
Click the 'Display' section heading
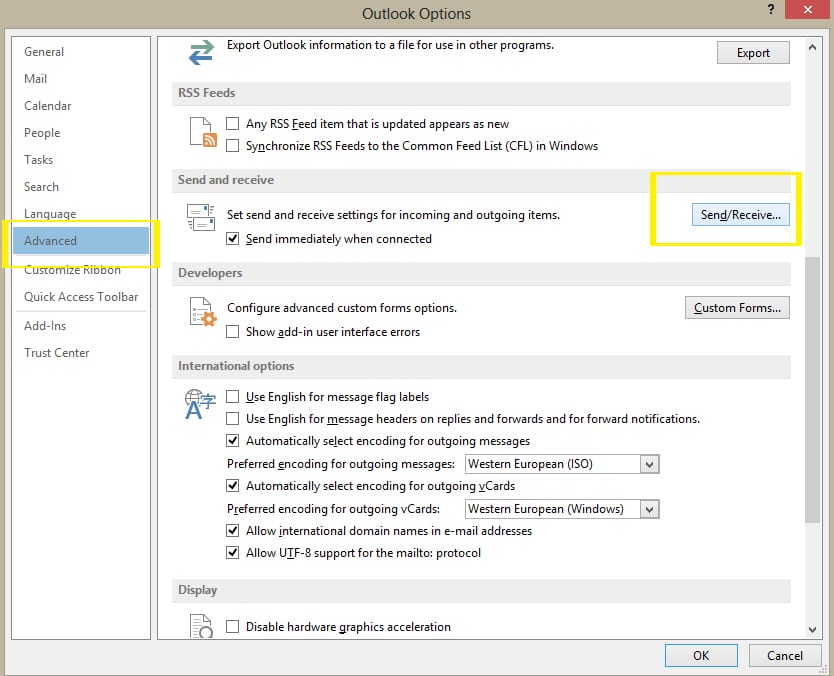[x=197, y=590]
